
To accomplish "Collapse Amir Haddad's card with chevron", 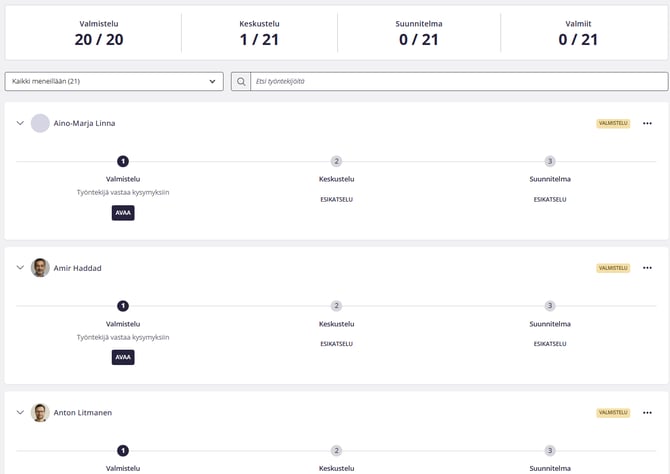I will 20,268.
